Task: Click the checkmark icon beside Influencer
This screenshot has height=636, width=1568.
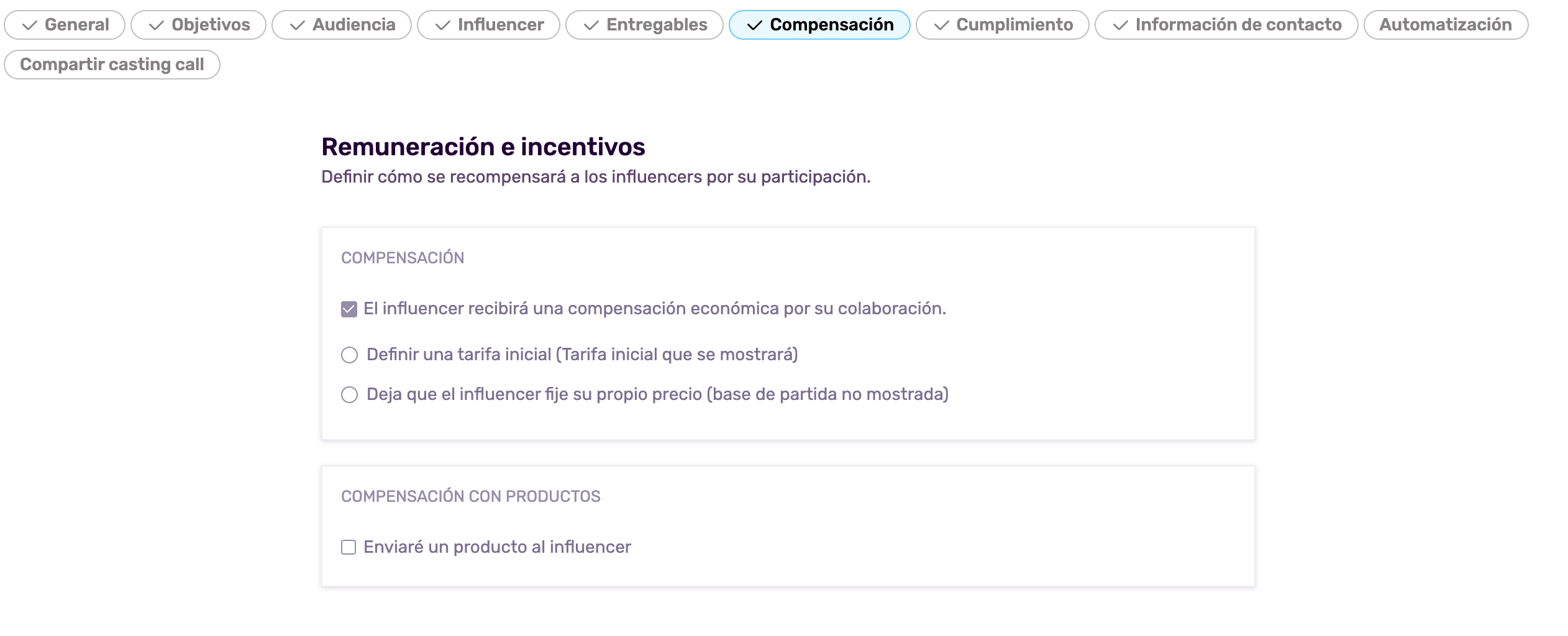Action: 442,25
